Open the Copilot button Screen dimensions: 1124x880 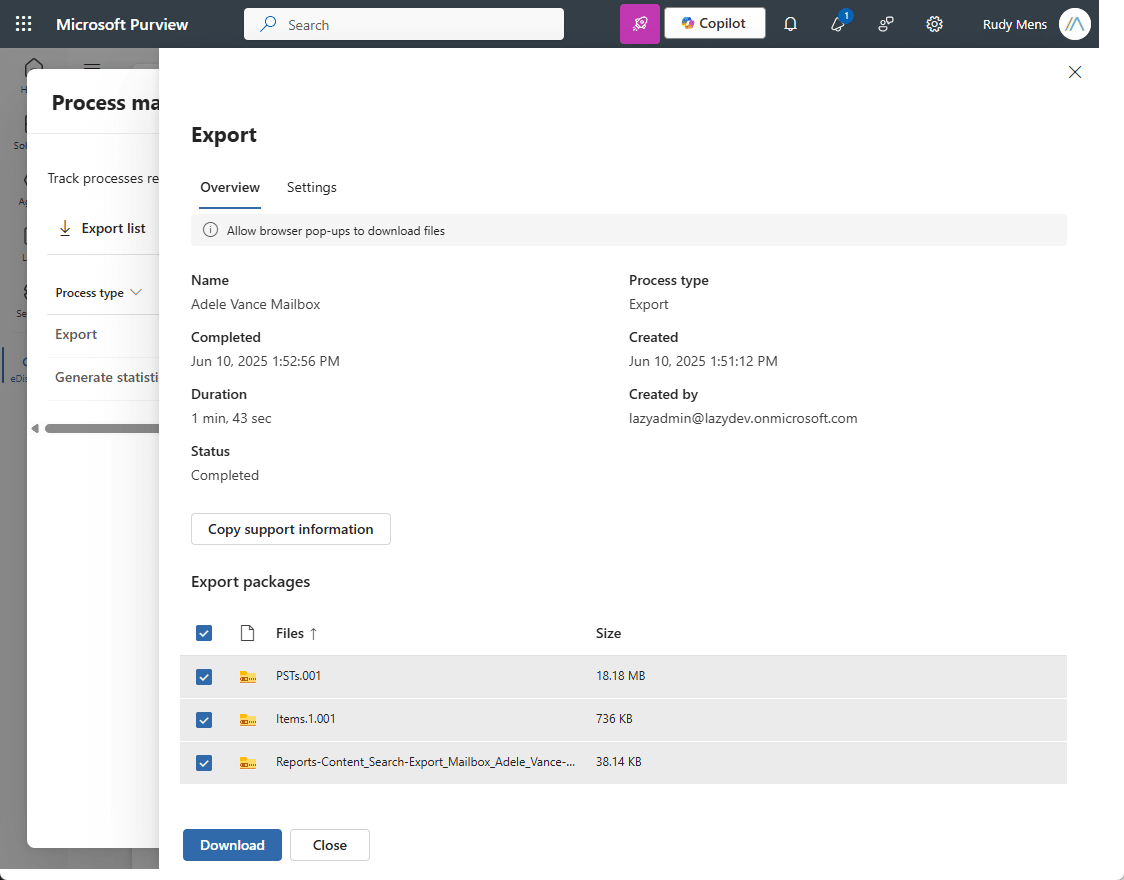pos(714,23)
